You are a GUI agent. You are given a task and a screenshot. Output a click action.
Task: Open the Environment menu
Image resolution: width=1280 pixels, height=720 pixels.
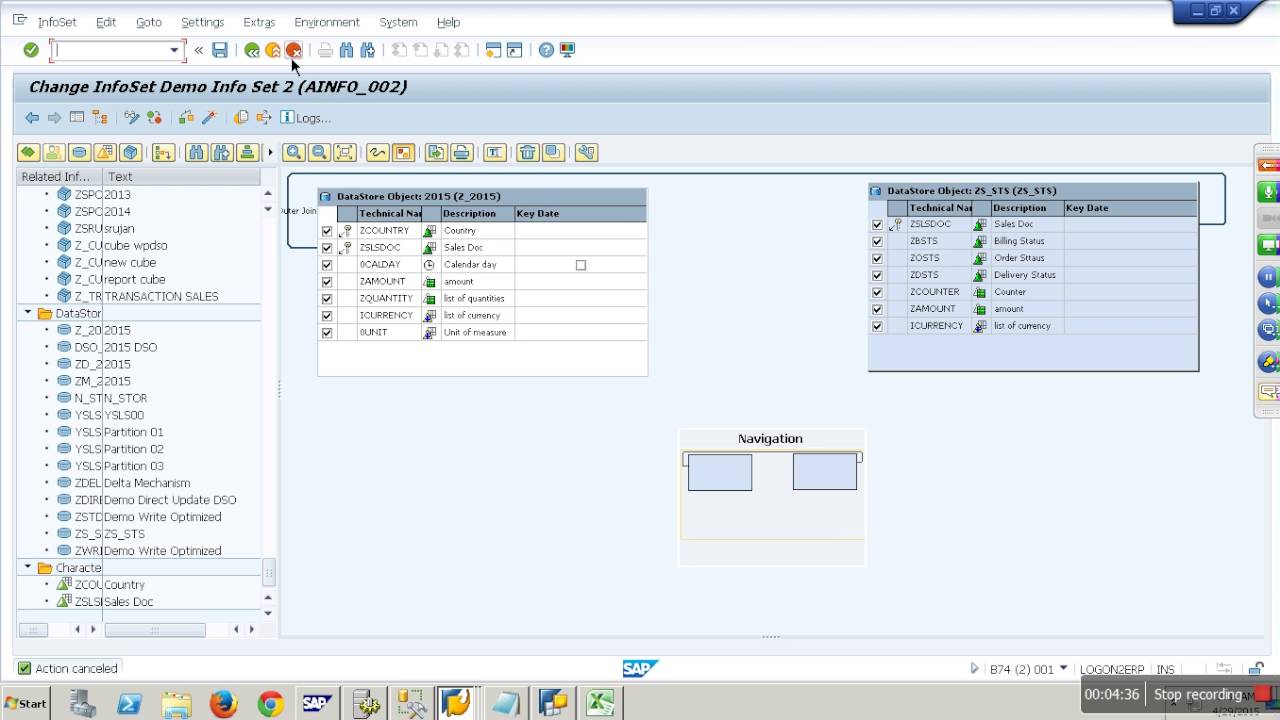point(327,22)
